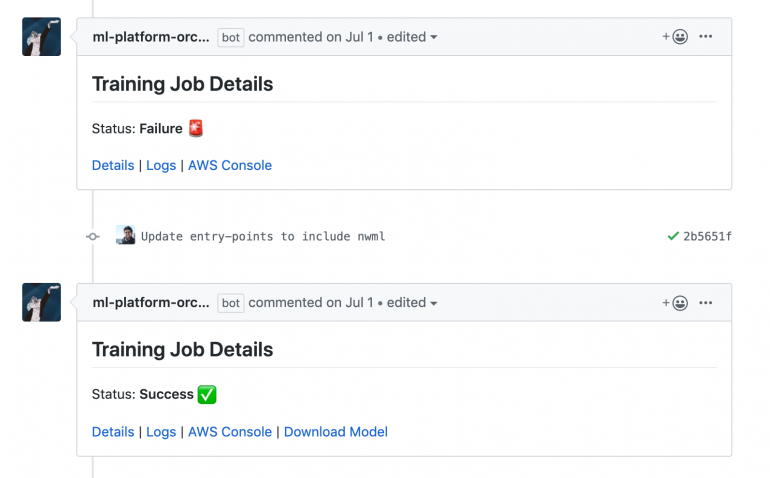This screenshot has width=770, height=478.
Task: Click the add reaction emoji on Success comment
Action: (675, 303)
